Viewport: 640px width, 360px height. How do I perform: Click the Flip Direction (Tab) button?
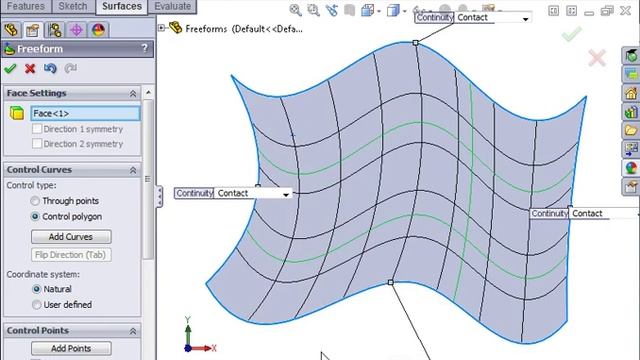coord(71,255)
